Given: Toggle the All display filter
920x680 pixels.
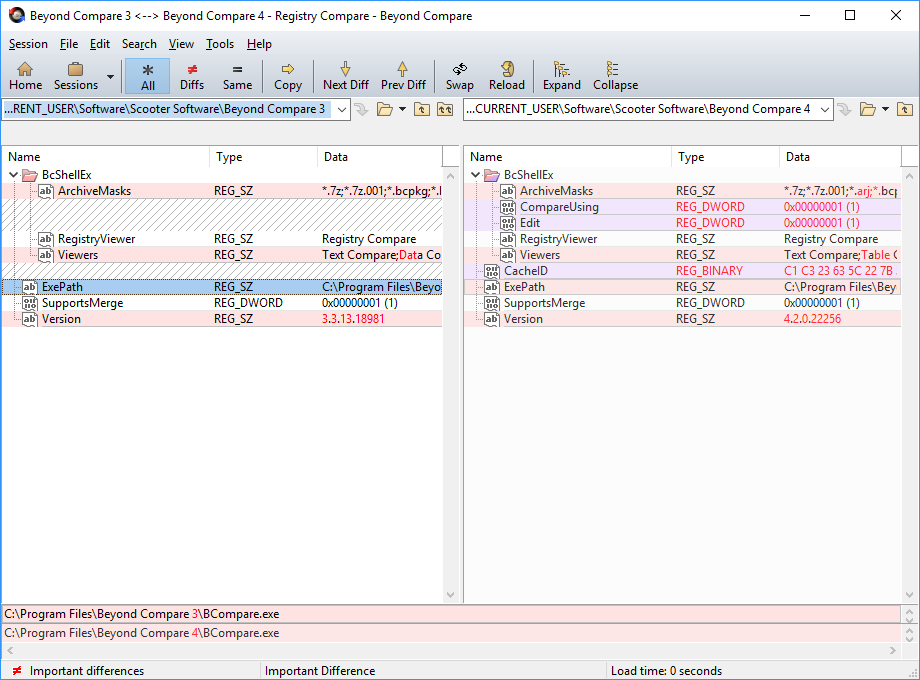Looking at the screenshot, I should tap(148, 76).
